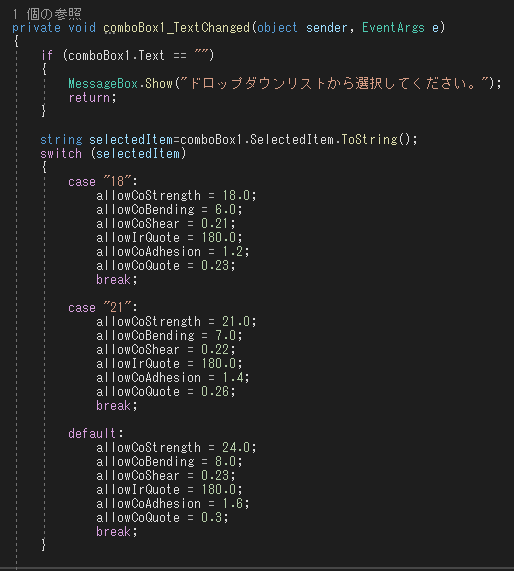Click allowCoAdhesion = 1.4 value
The width and height of the screenshot is (514, 571).
pos(232,377)
